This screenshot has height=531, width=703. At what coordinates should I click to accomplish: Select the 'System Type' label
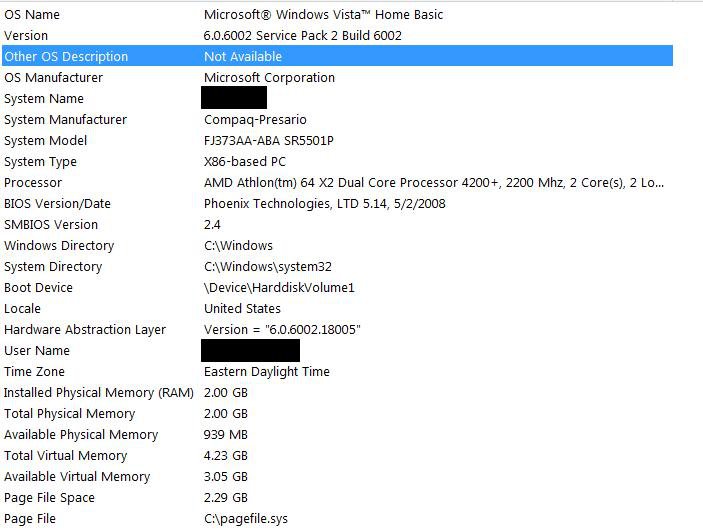(40, 162)
